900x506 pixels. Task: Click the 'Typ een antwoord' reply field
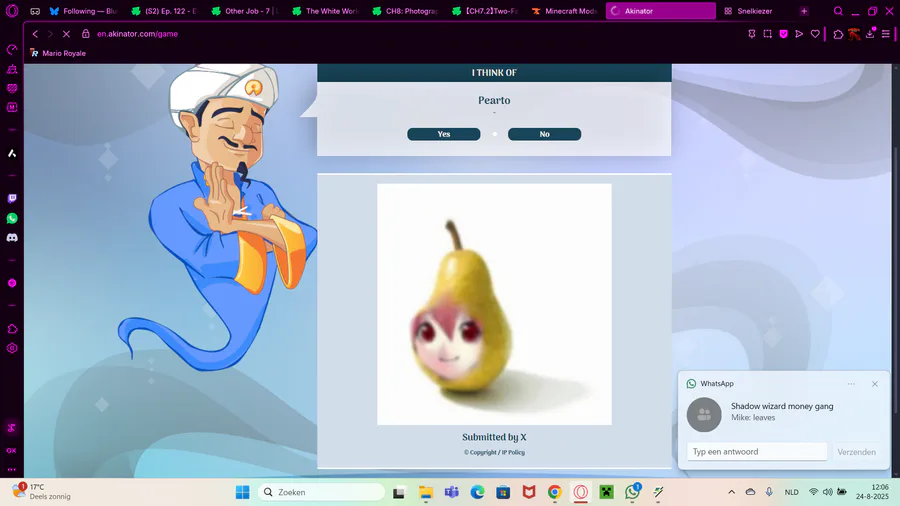[757, 451]
